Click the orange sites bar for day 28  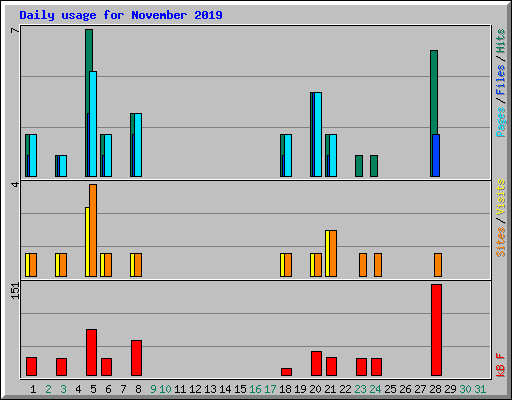pyautogui.click(x=438, y=265)
